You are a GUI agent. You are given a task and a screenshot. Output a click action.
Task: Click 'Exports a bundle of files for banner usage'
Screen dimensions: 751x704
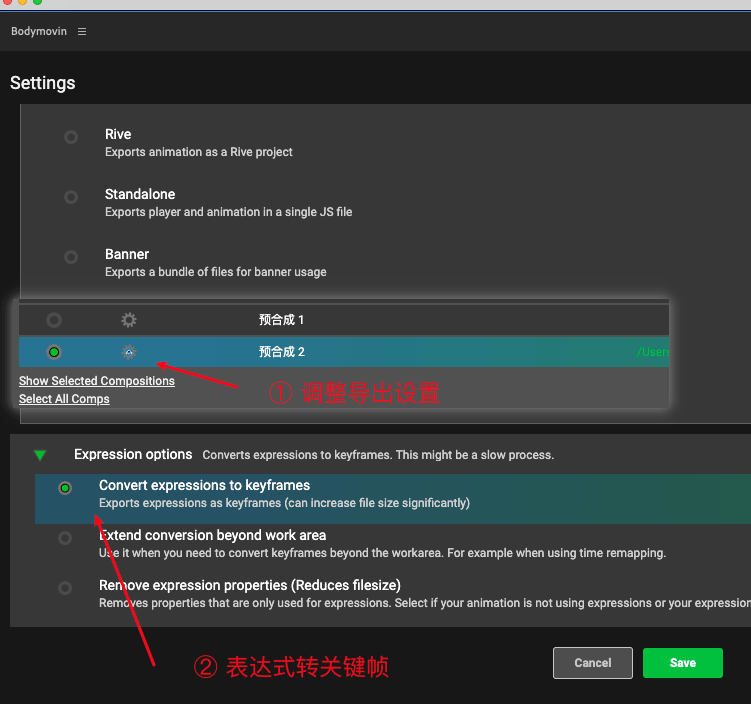pos(216,272)
